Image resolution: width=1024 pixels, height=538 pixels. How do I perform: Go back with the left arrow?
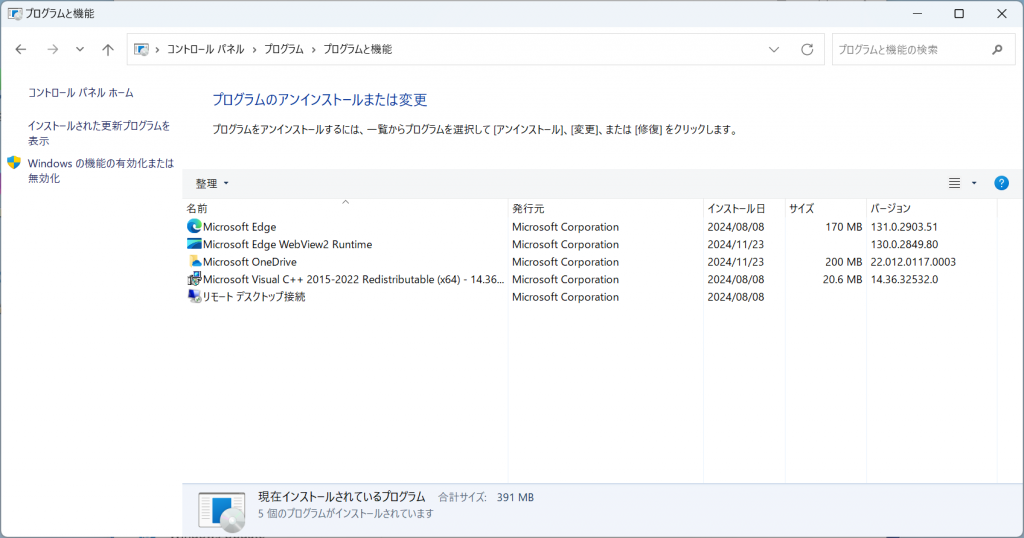coord(21,49)
